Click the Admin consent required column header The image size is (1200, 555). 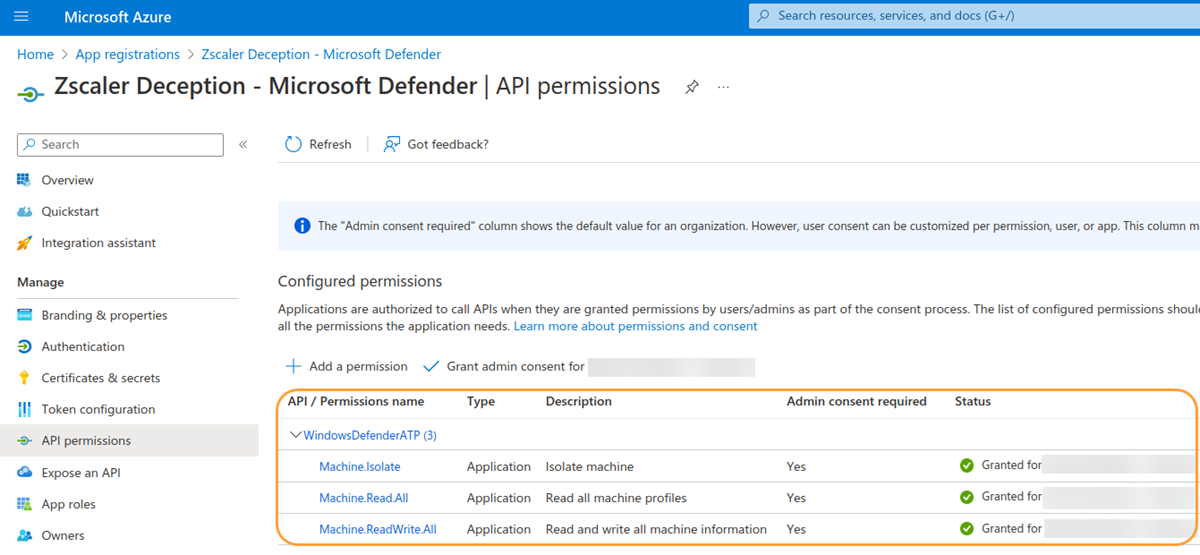pos(857,401)
